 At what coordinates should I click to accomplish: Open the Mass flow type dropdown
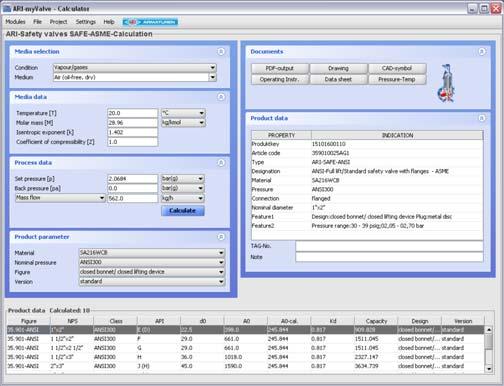tap(60, 198)
